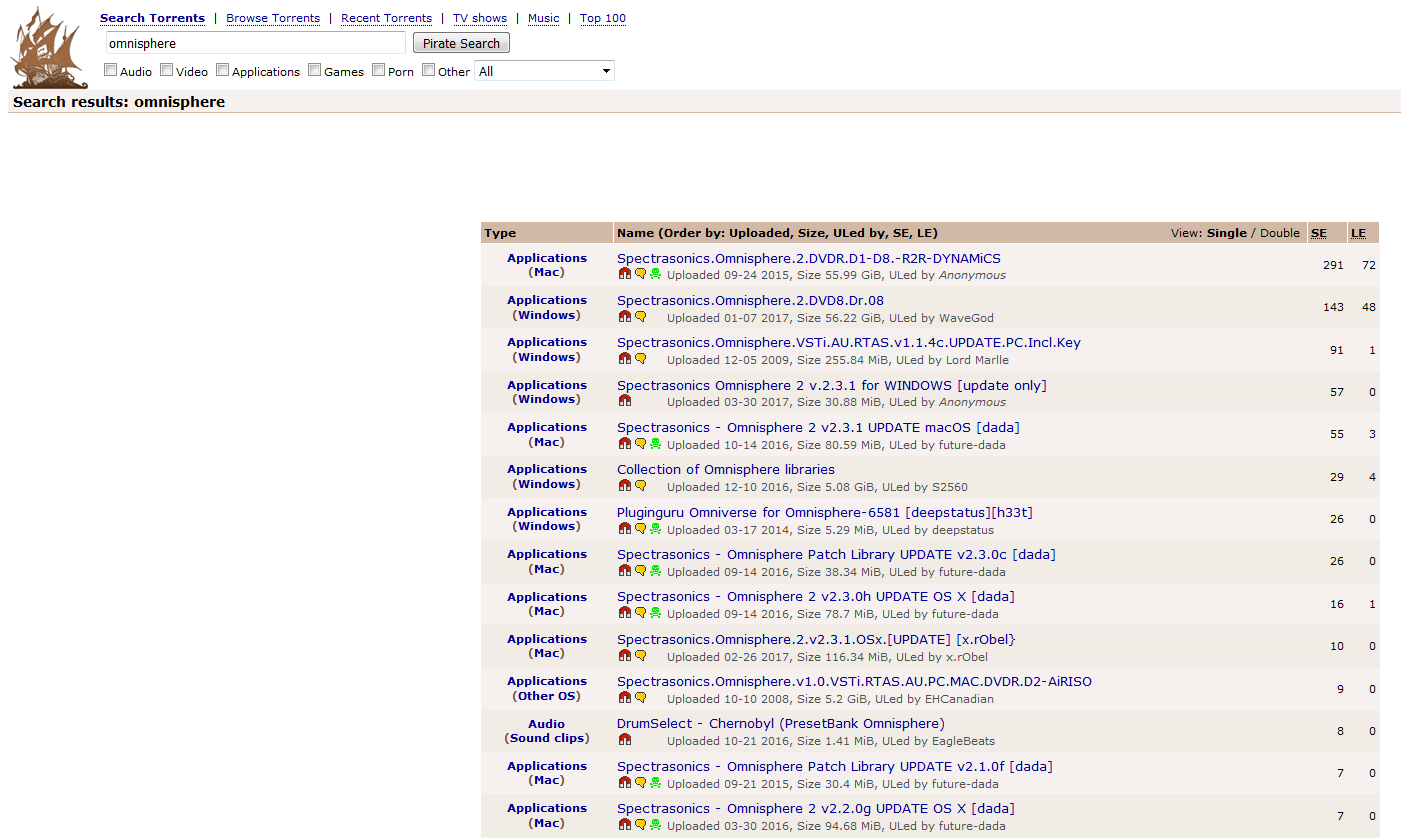1401x838 pixels.
Task: Sort results by Uploaded date
Action: tap(759, 233)
